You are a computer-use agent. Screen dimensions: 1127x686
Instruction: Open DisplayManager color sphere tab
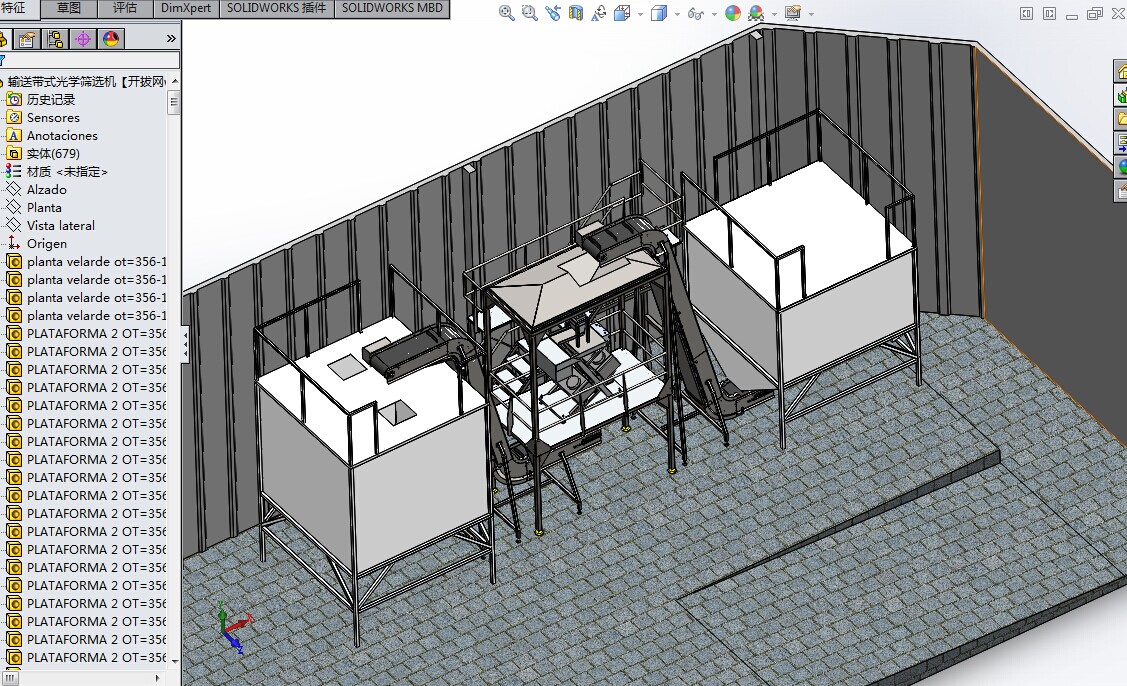[111, 39]
